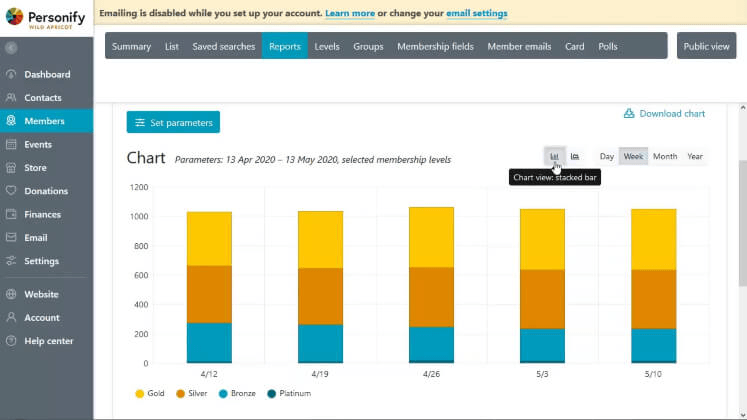This screenshot has height=420, width=747.
Task: Click the Personify Wild Apricot logo
Action: 46,18
